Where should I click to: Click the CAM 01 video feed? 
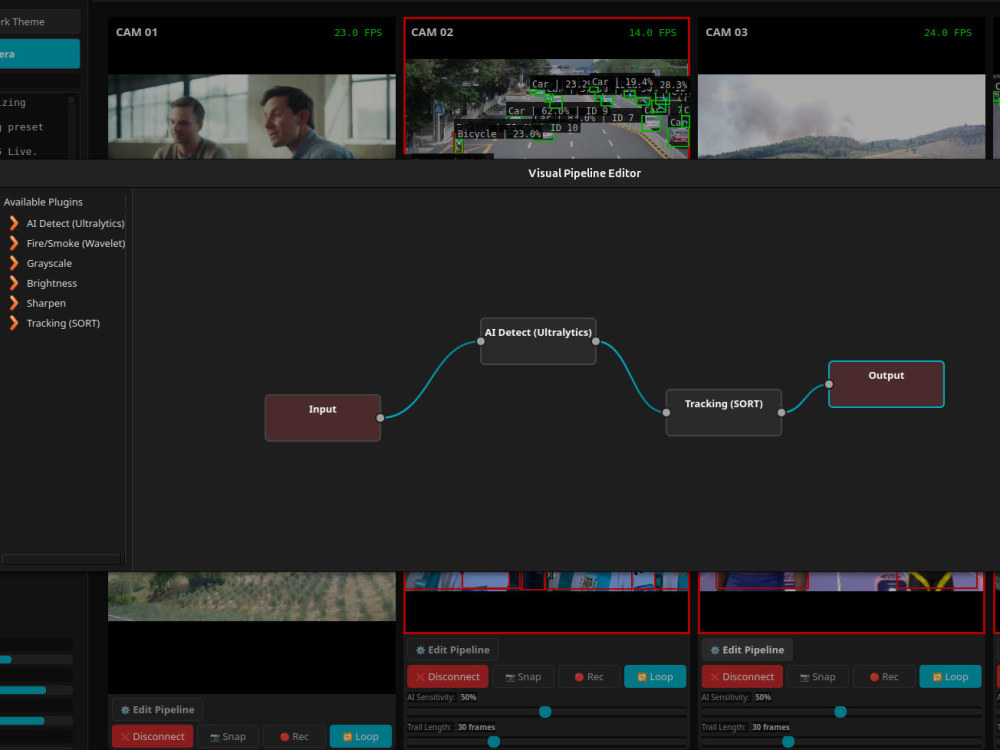tap(252, 116)
